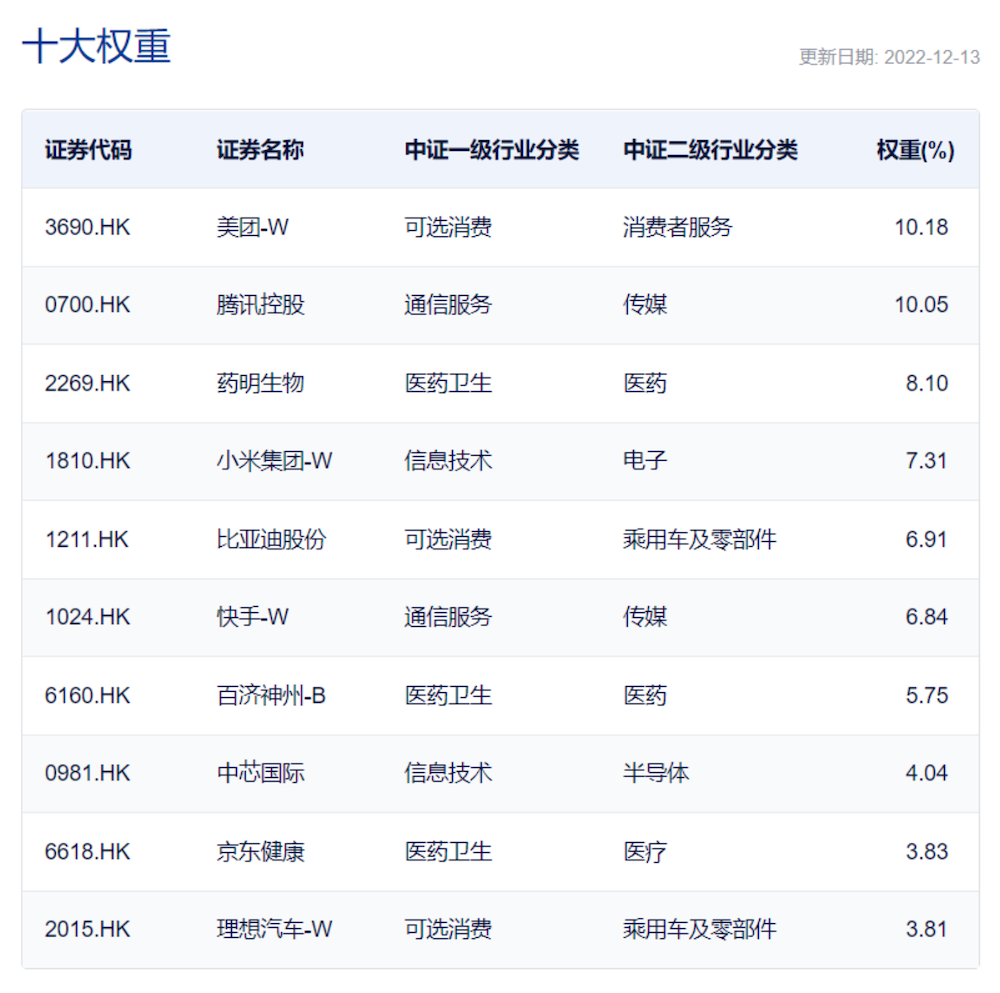Select the name 美团-W
Viewport: 1000px width, 993px height.
point(253,227)
